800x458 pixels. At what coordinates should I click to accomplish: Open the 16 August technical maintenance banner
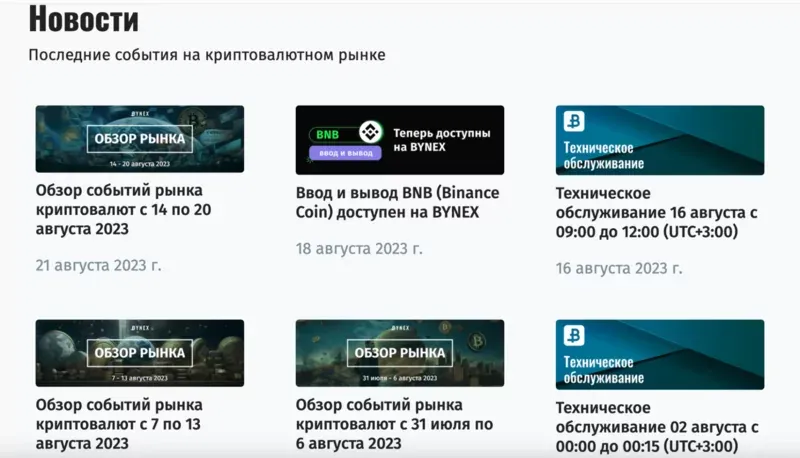click(660, 140)
